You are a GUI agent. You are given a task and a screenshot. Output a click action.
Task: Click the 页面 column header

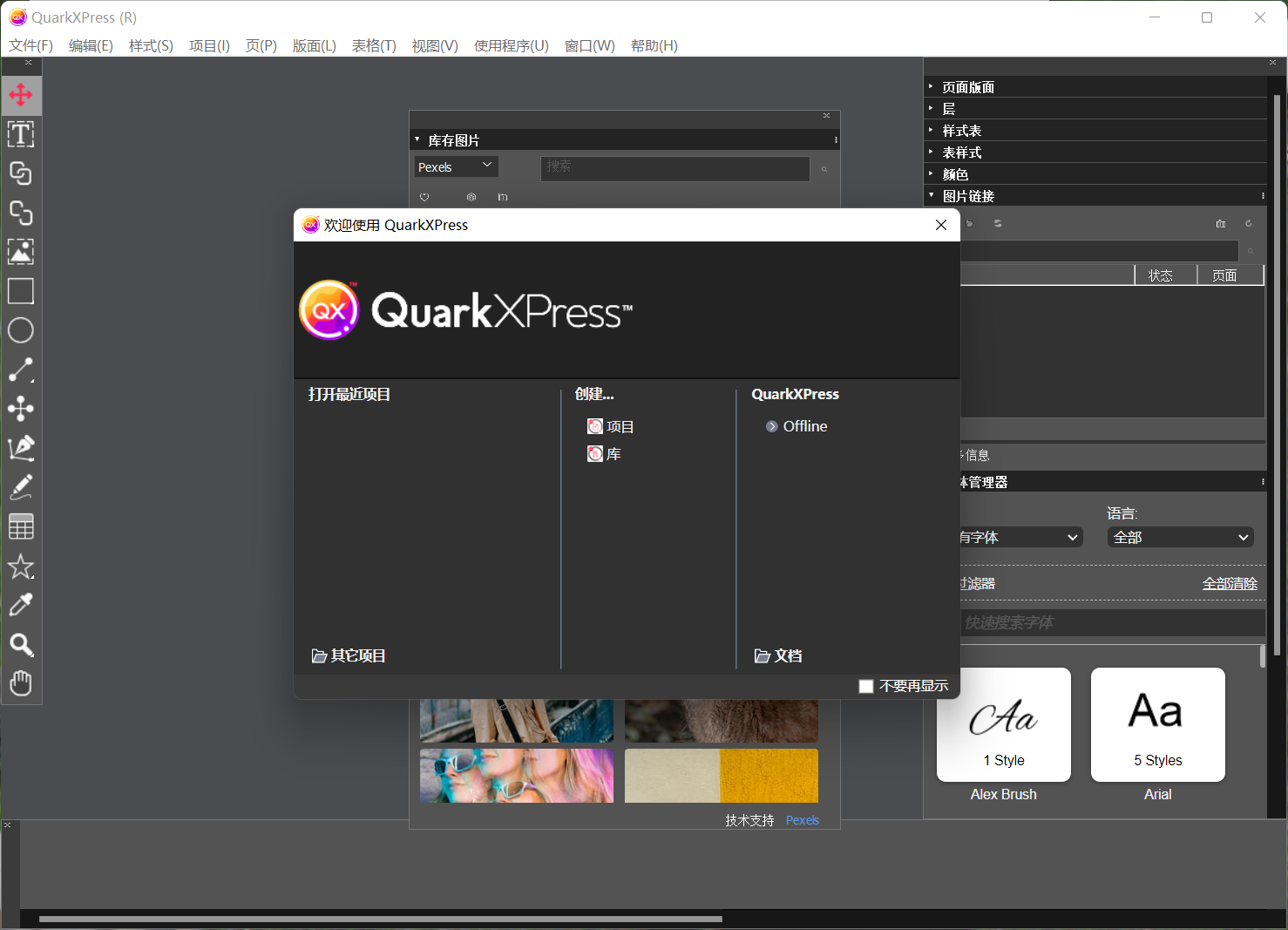pyautogui.click(x=1230, y=275)
